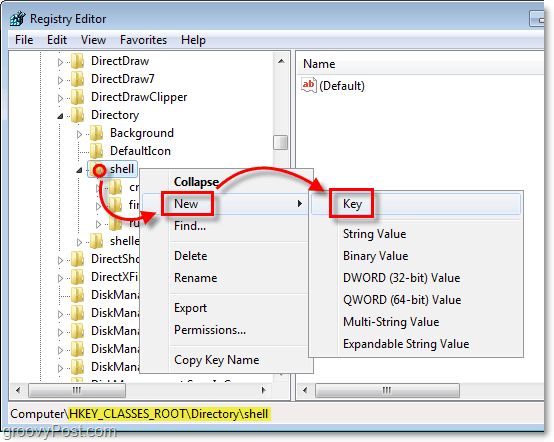This screenshot has height=442, width=554.
Task: Select the Background key label
Action: coord(142,133)
